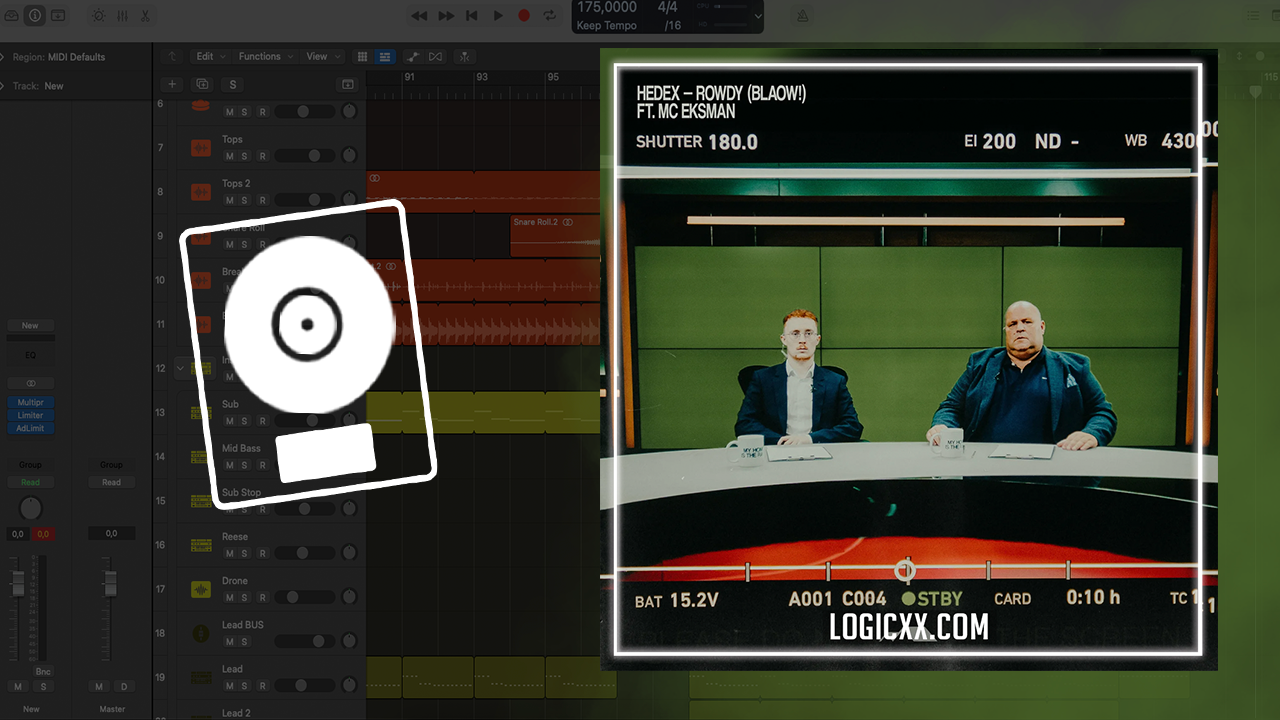Open Group slot on New channel strip

click(x=30, y=465)
